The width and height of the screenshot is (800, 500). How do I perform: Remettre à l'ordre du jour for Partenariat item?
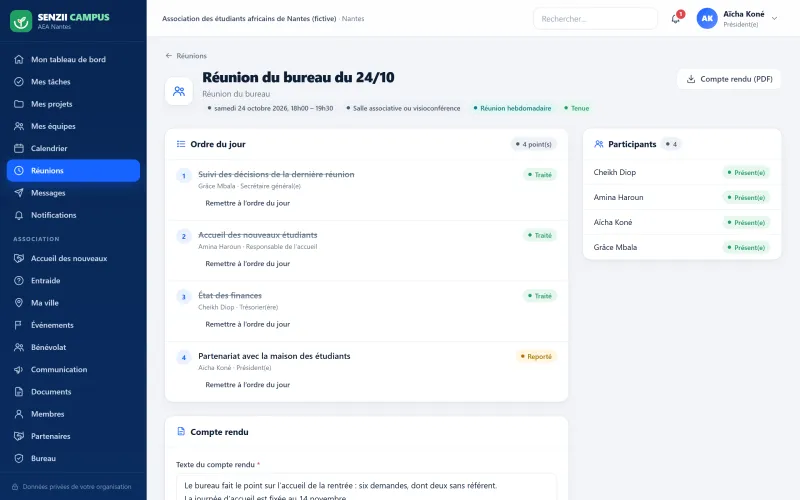[247, 385]
